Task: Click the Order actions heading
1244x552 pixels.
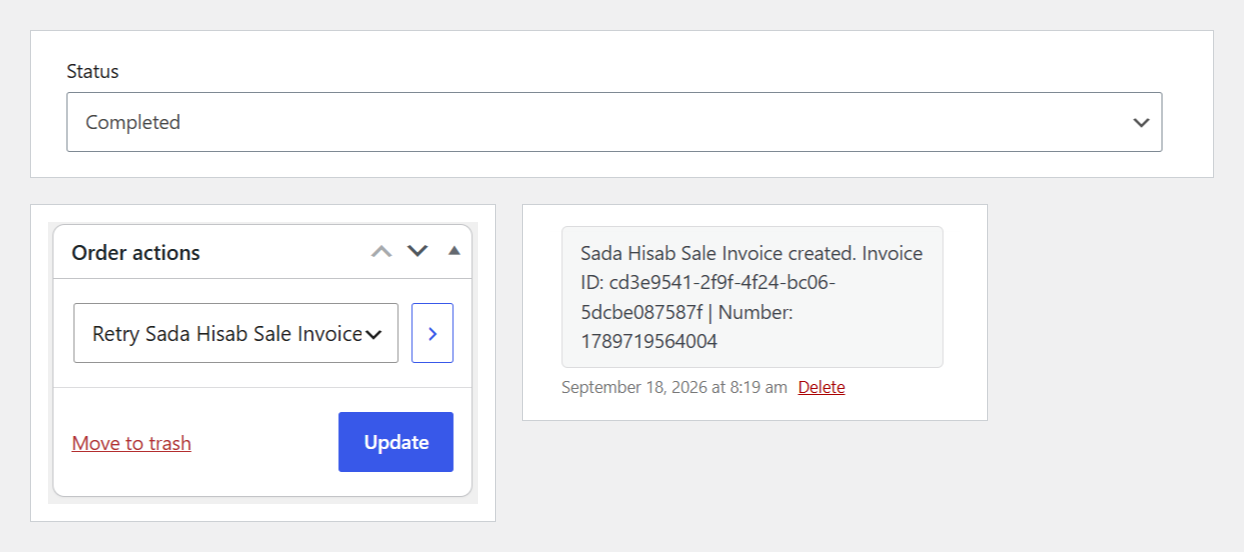Action: tap(136, 253)
